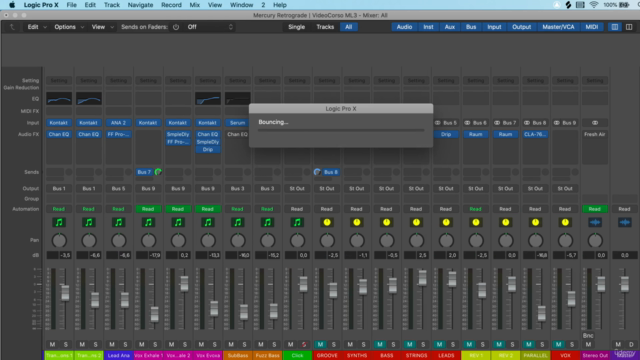Toggle the Aux channel filter button

click(x=450, y=27)
